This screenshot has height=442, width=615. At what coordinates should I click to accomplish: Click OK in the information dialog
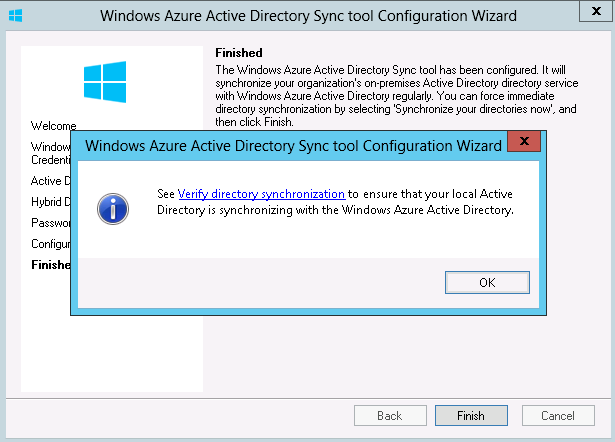487,282
